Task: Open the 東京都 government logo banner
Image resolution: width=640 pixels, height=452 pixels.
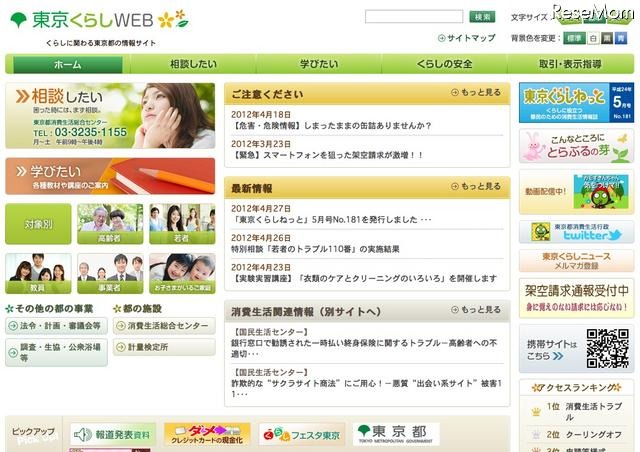Action: [396, 434]
